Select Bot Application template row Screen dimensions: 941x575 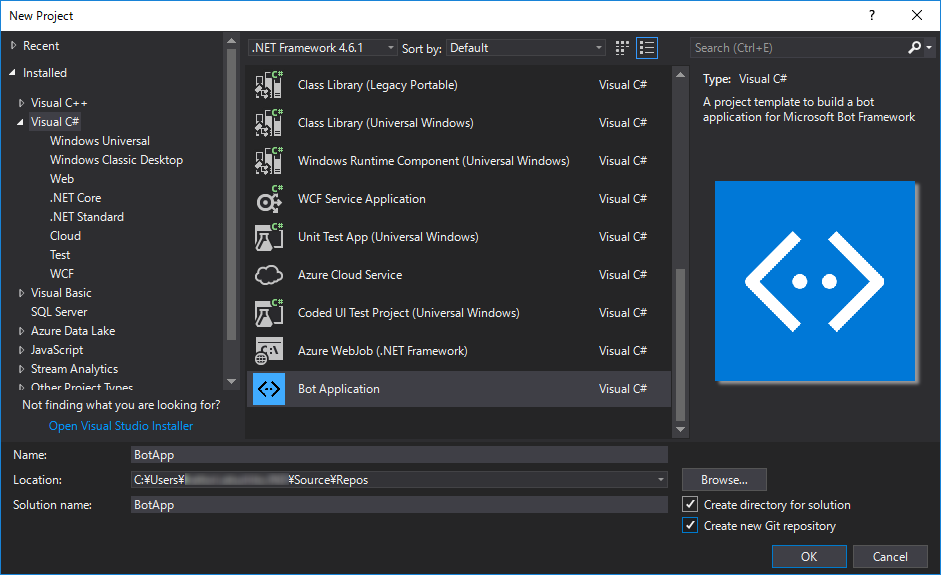458,389
